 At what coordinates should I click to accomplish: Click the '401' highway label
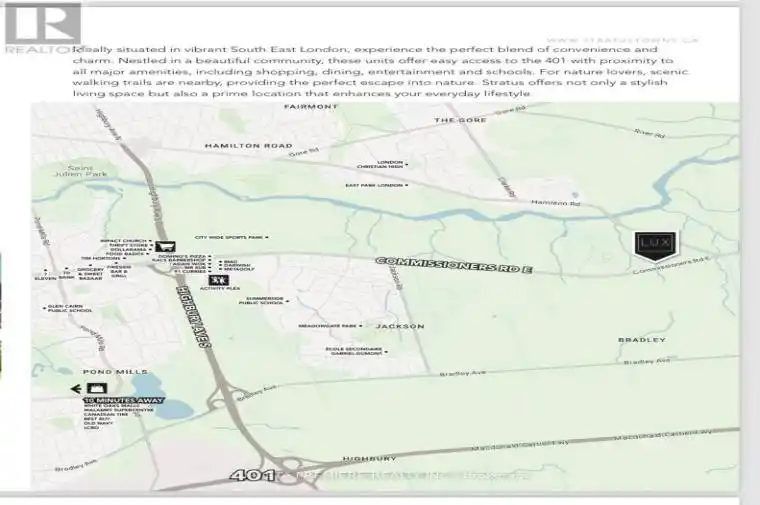pyautogui.click(x=252, y=475)
